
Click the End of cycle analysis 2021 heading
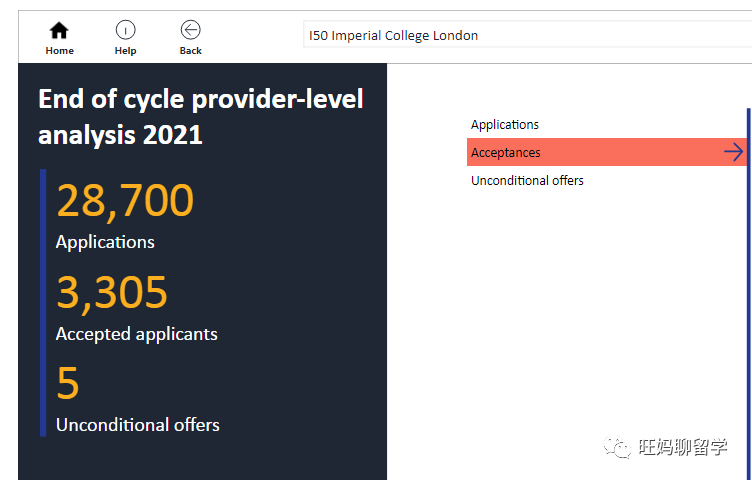(x=200, y=116)
